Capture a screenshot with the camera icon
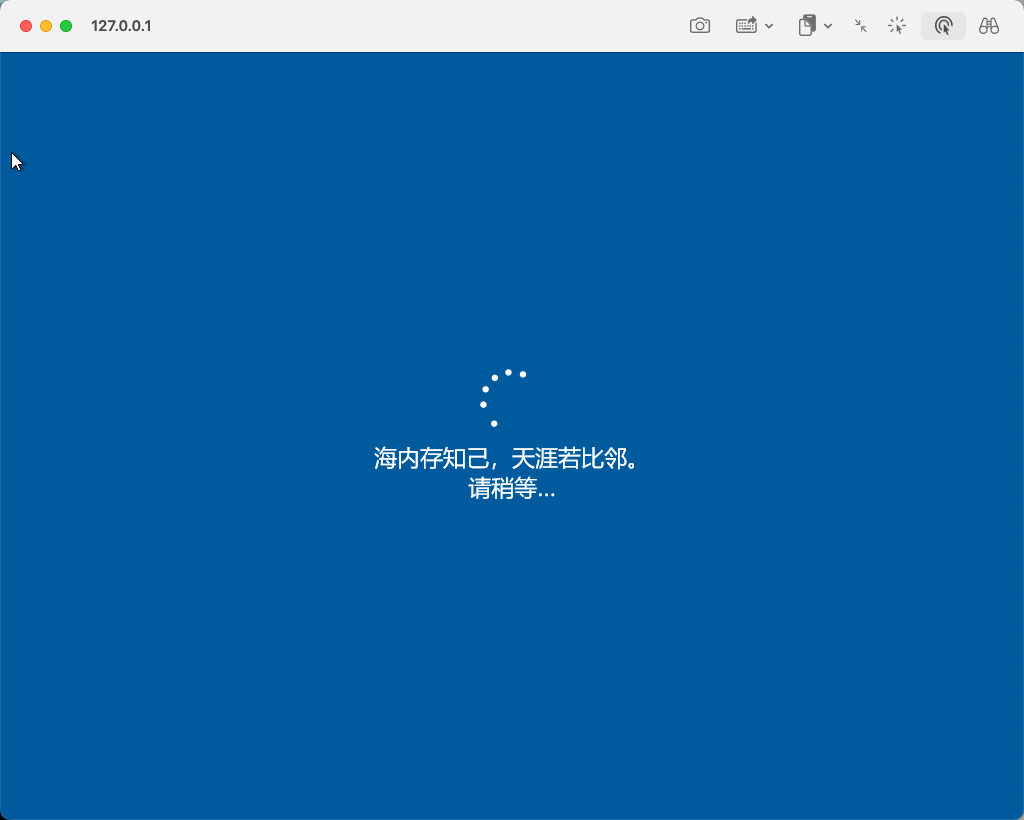Image resolution: width=1024 pixels, height=820 pixels. click(x=700, y=26)
